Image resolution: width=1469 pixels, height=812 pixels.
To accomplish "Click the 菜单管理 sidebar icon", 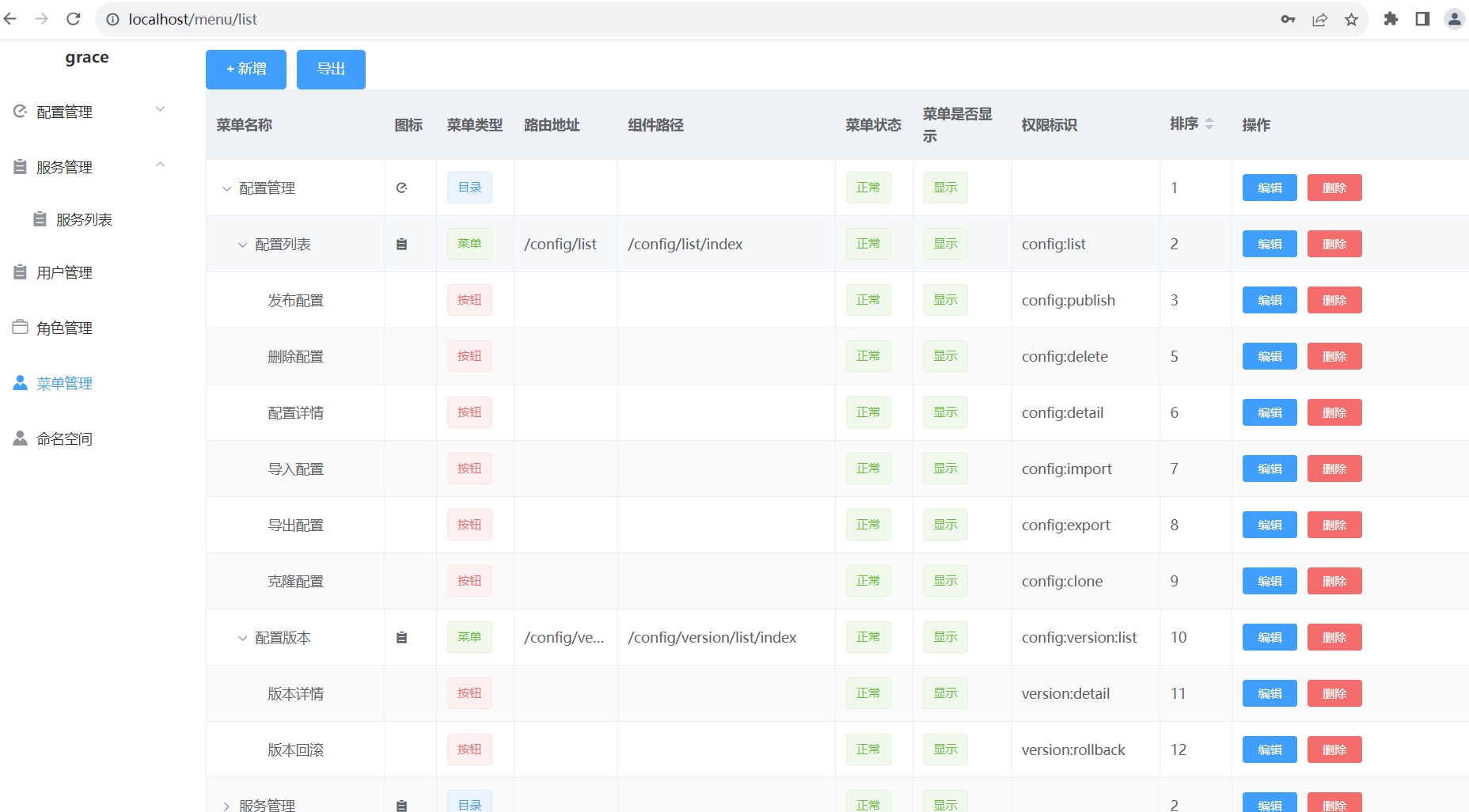I will tap(20, 383).
